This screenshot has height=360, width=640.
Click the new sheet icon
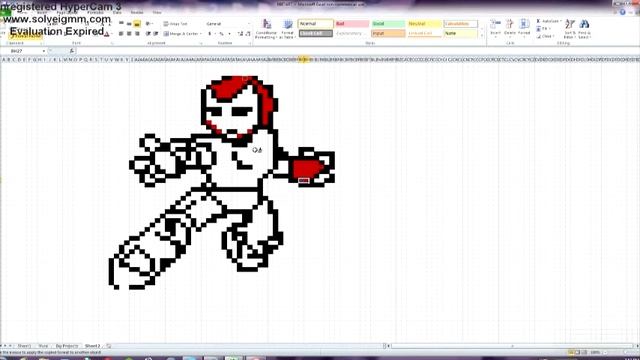tap(109, 346)
